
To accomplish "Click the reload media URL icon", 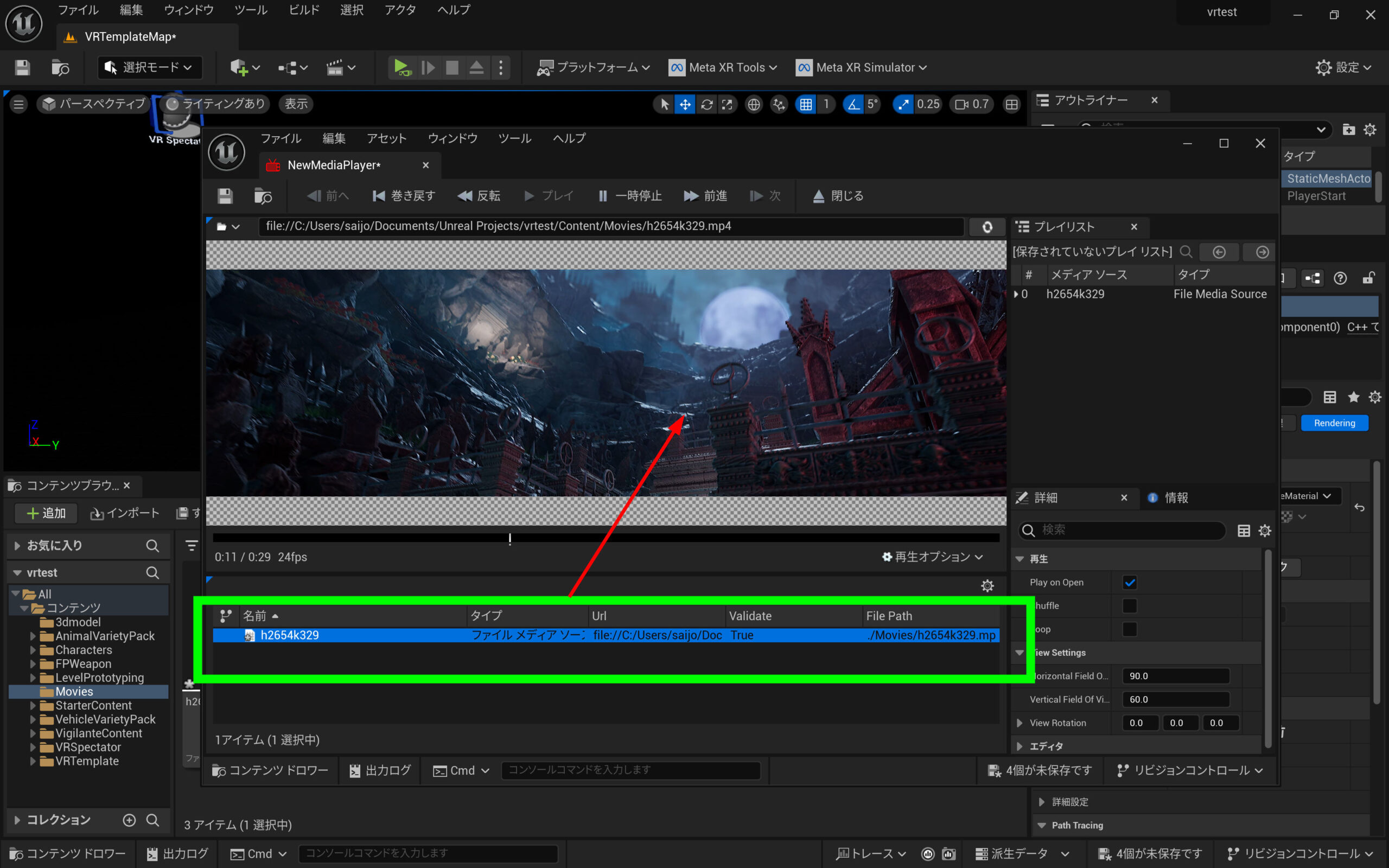I will [x=986, y=227].
